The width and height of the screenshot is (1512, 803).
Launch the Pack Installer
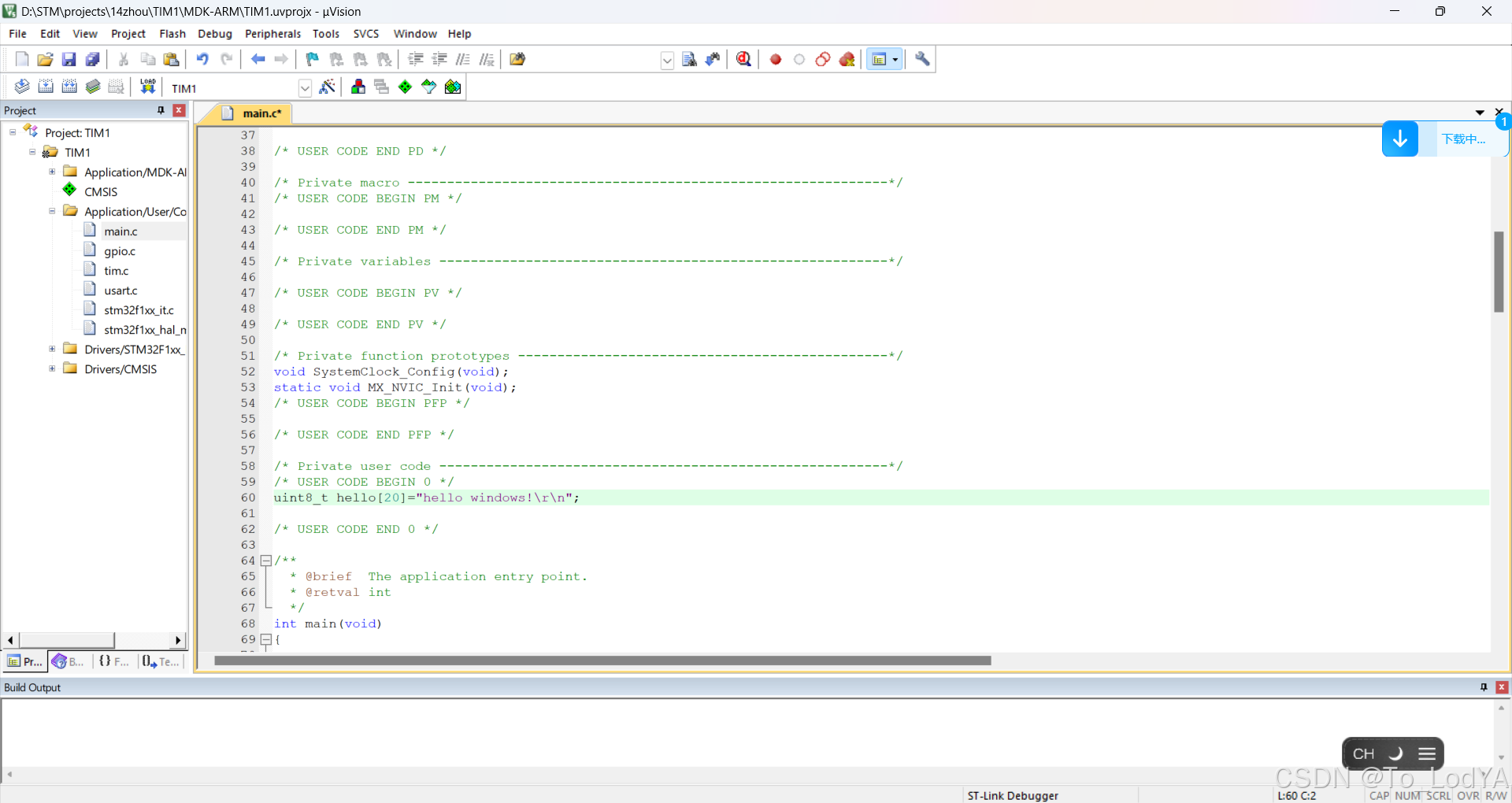(453, 87)
